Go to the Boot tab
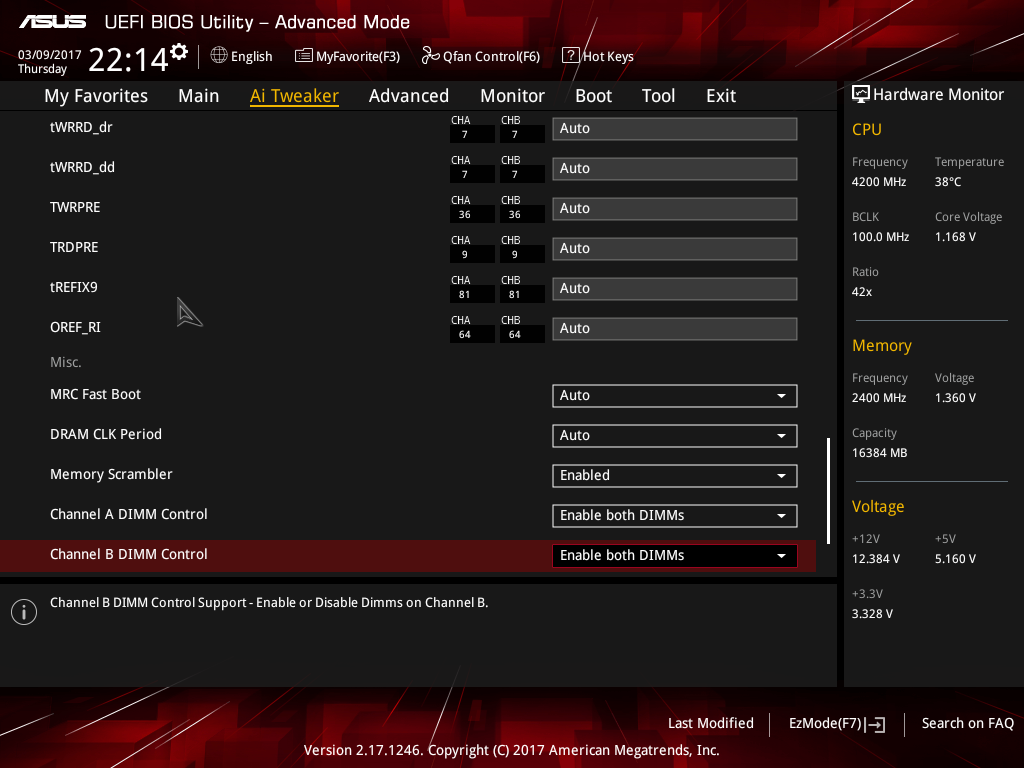This screenshot has height=768, width=1024. pyautogui.click(x=593, y=96)
